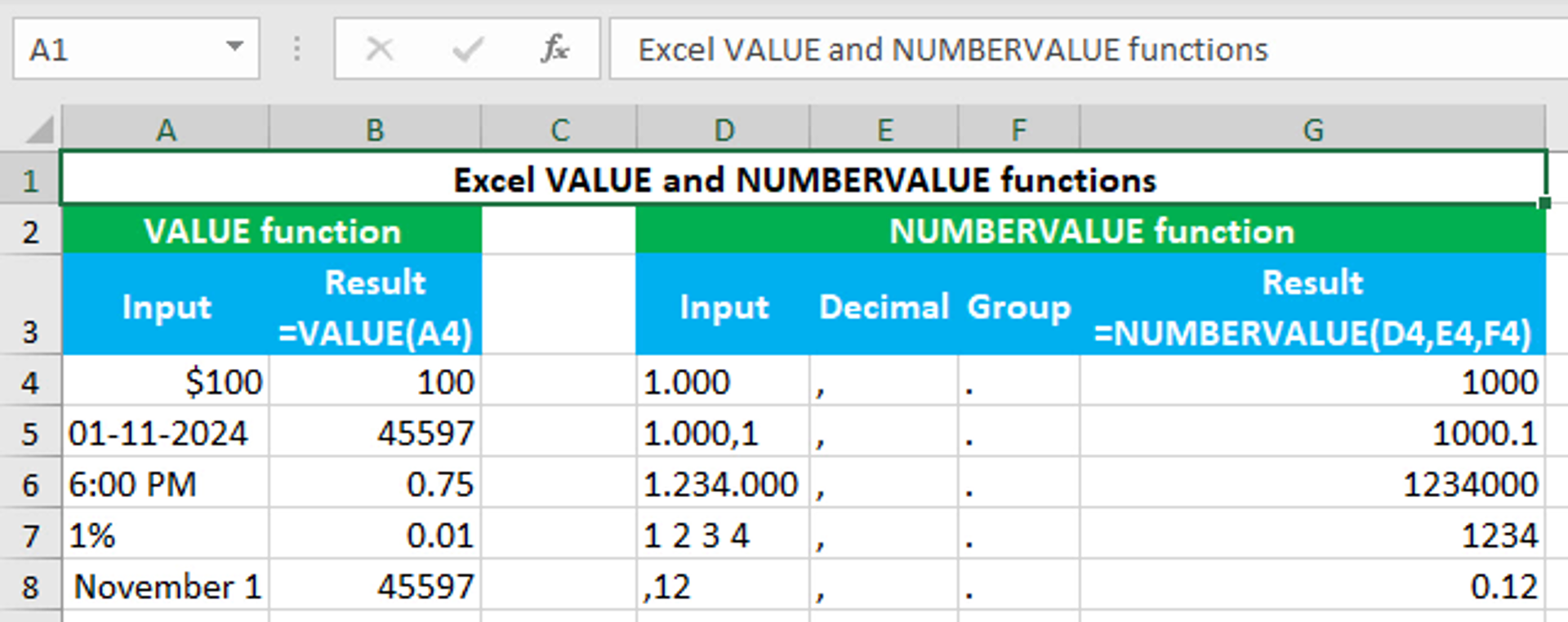Click cell showing 0.75
Screen dimensions: 1568x622
coord(375,484)
